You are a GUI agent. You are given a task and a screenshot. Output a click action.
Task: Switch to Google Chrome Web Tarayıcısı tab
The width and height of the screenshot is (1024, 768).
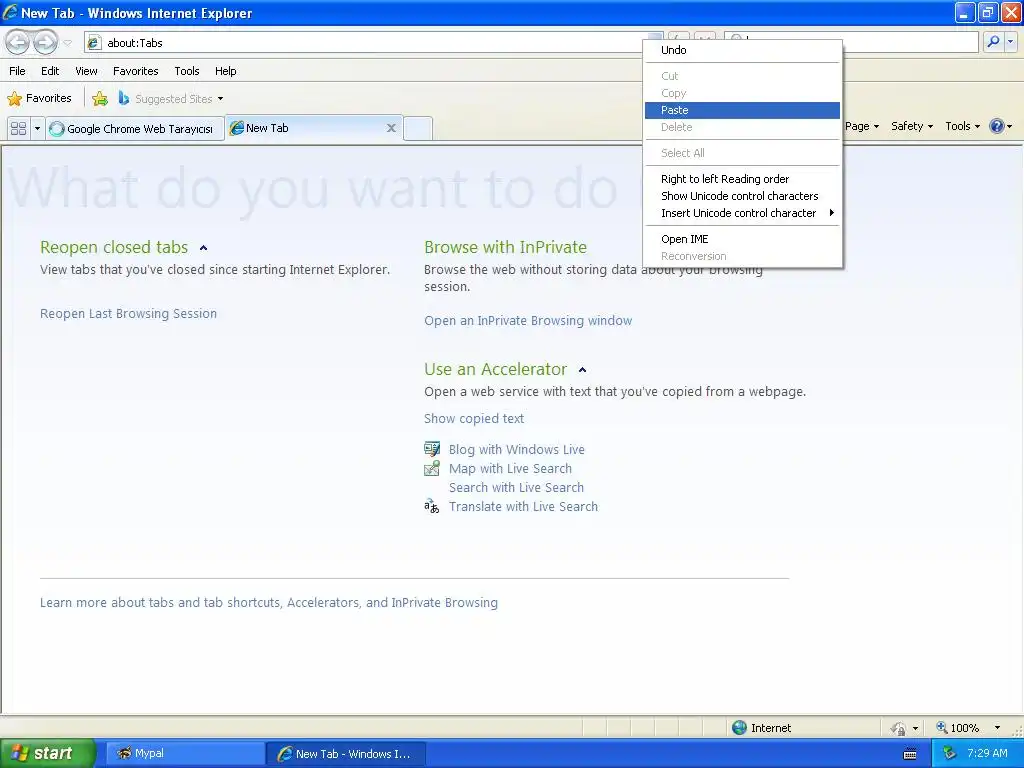click(135, 128)
